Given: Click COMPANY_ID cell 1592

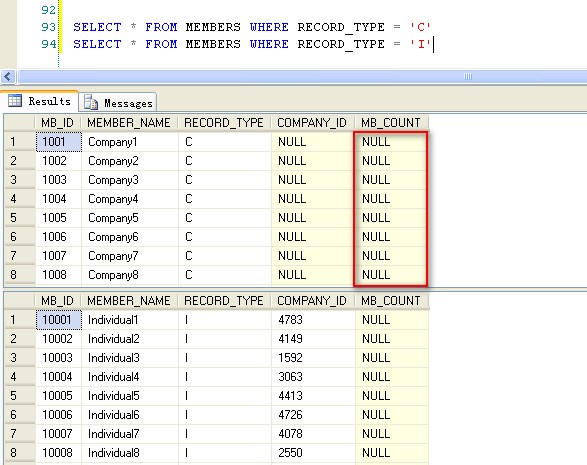Looking at the screenshot, I should 313,358.
